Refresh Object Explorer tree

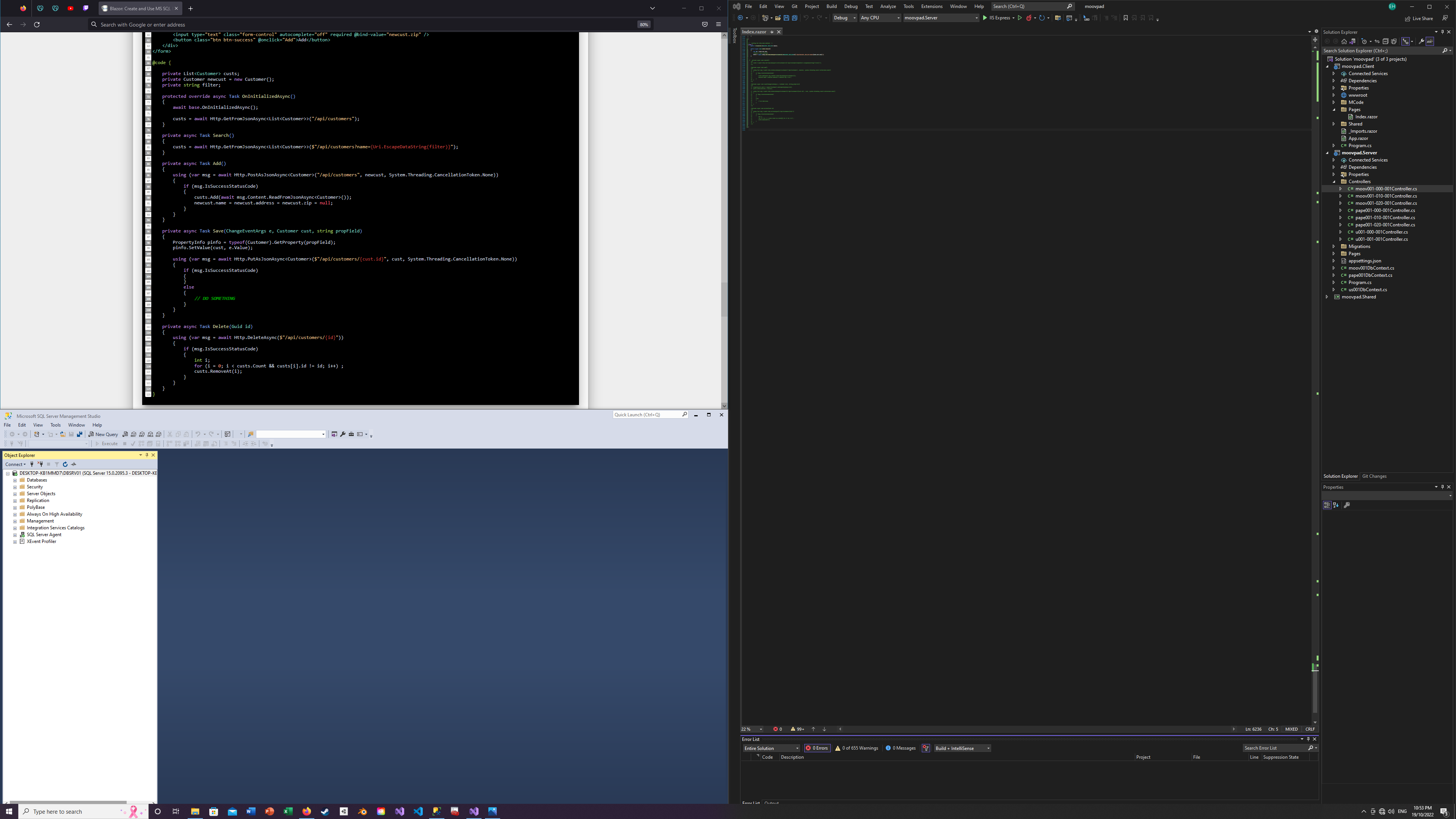point(65,464)
